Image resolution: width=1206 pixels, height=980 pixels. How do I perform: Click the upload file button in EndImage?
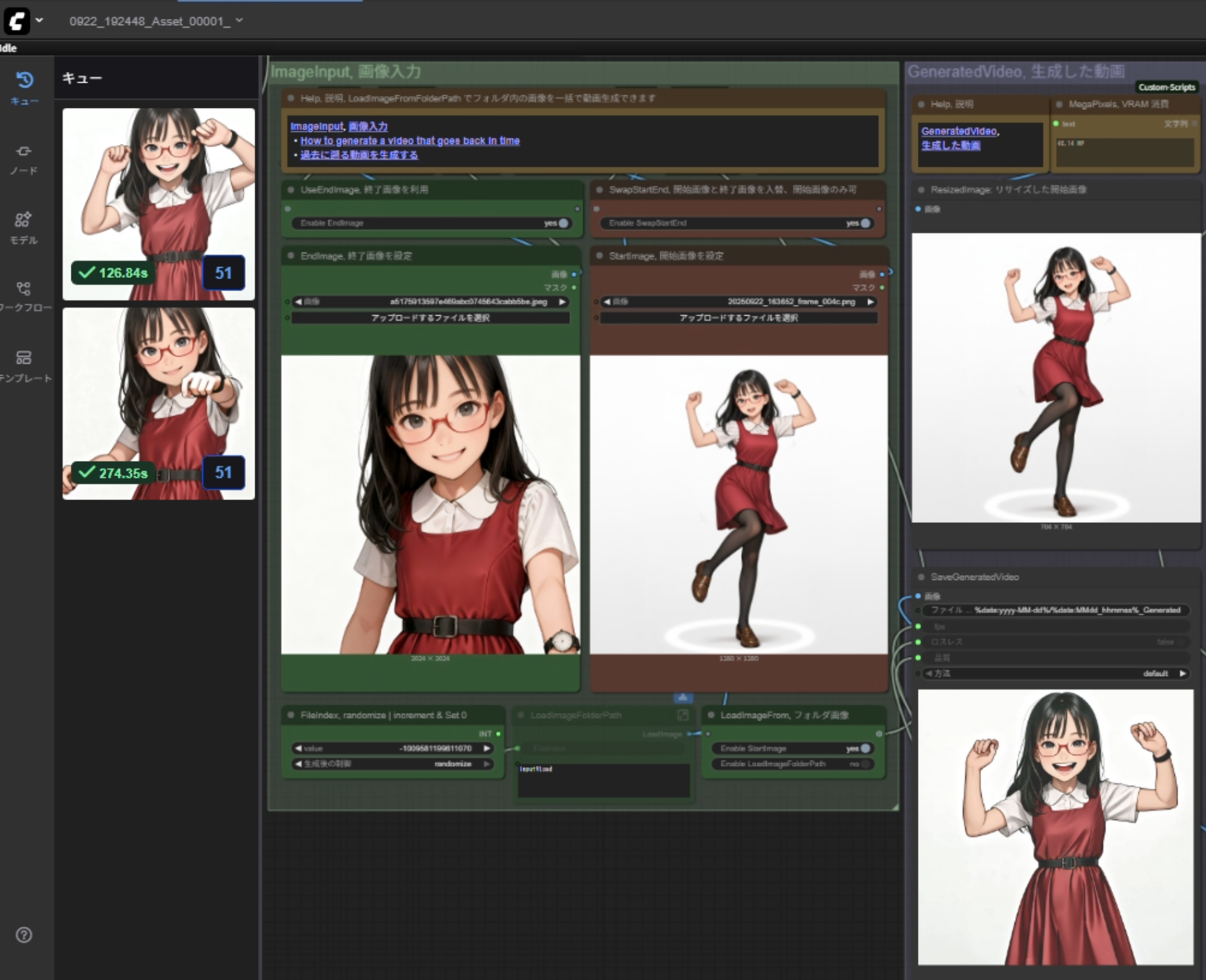(430, 318)
